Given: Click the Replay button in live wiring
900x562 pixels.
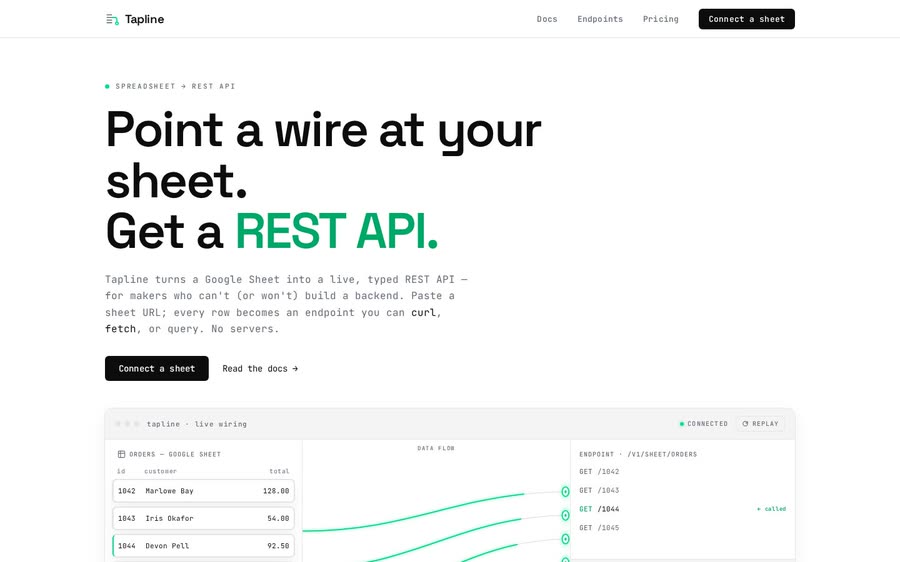Looking at the screenshot, I should pos(760,424).
